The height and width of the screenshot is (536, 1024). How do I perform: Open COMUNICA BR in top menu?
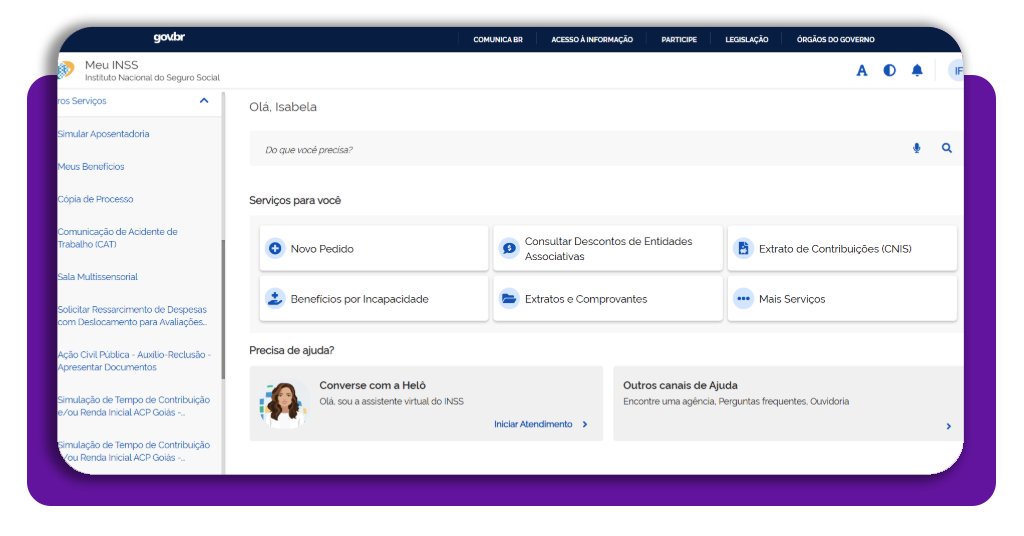(498, 40)
